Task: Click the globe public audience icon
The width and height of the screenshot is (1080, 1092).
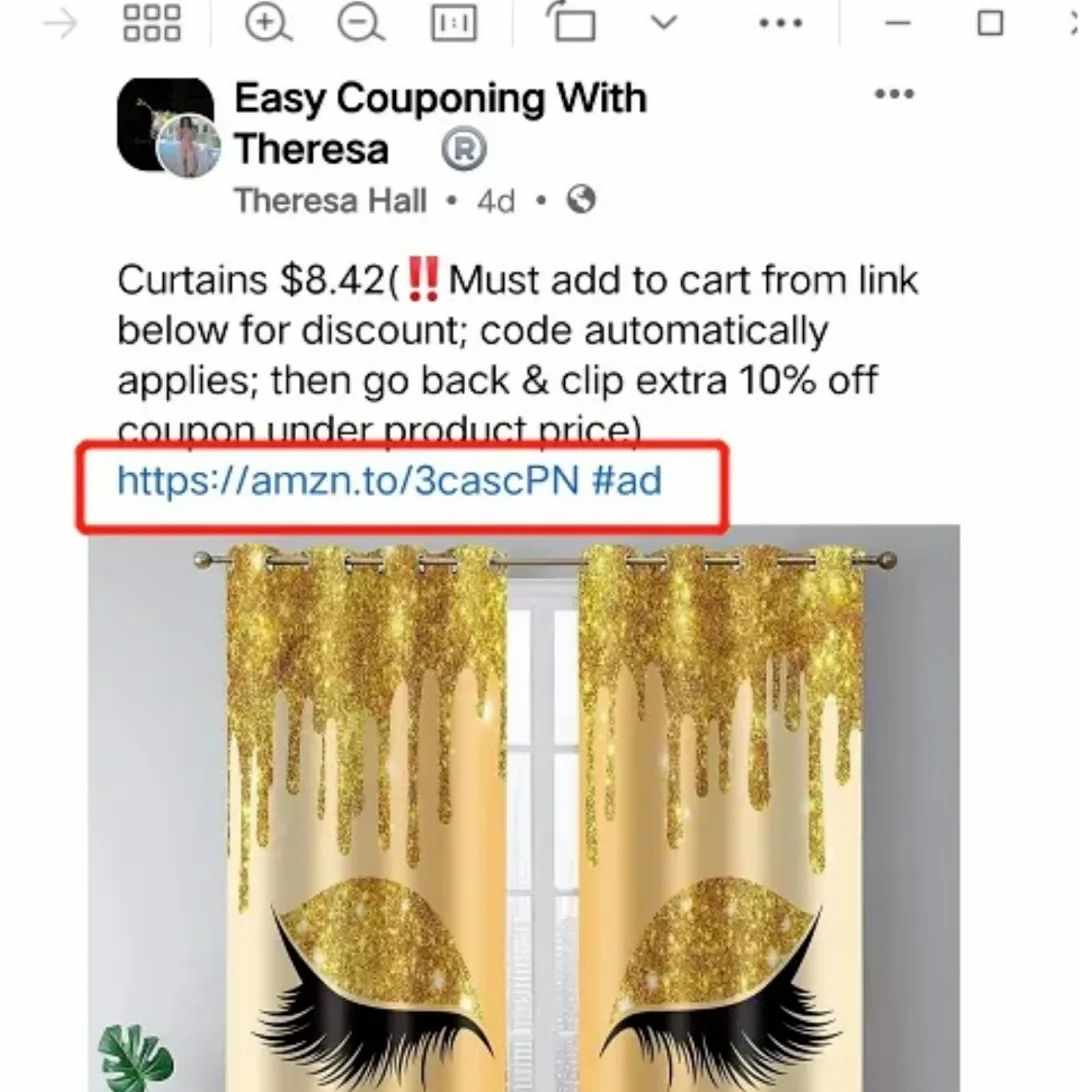Action: 581,200
